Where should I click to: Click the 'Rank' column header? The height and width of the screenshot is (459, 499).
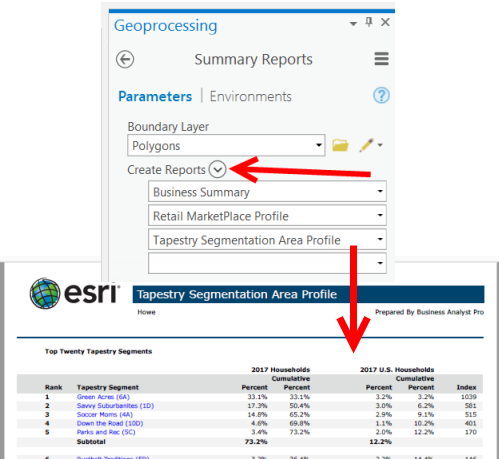click(x=54, y=387)
